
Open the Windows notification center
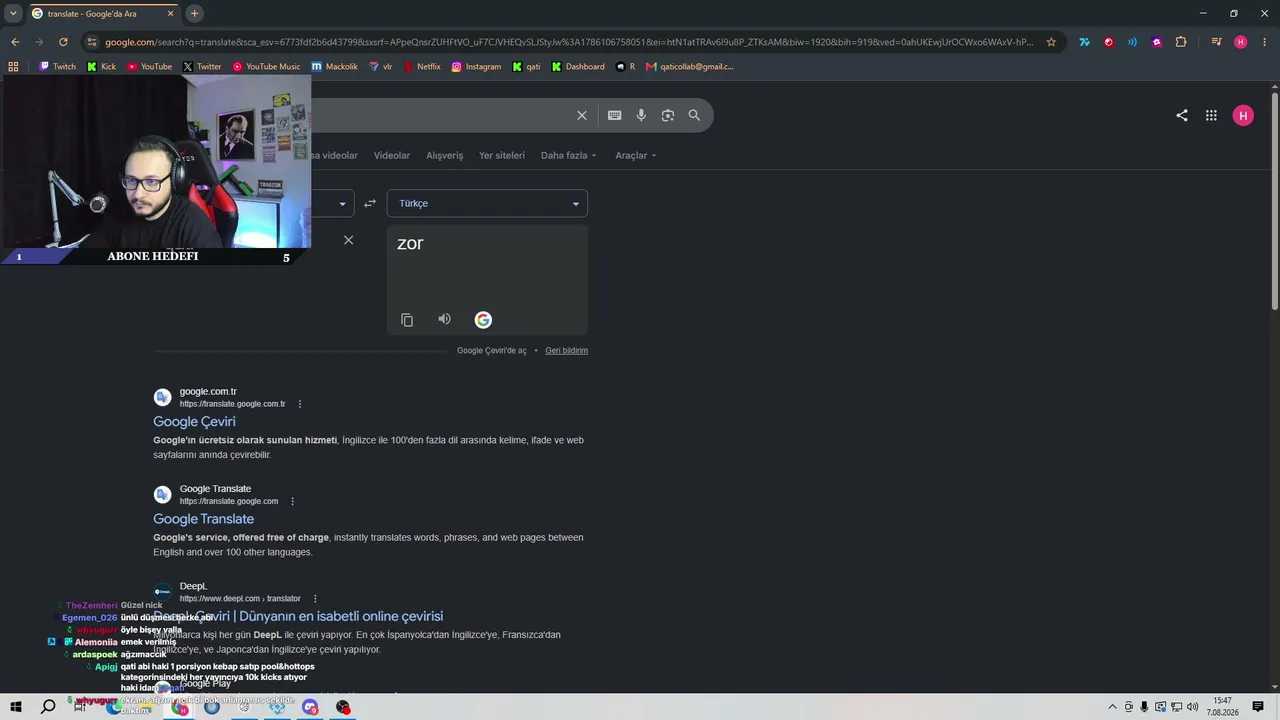[x=1258, y=707]
